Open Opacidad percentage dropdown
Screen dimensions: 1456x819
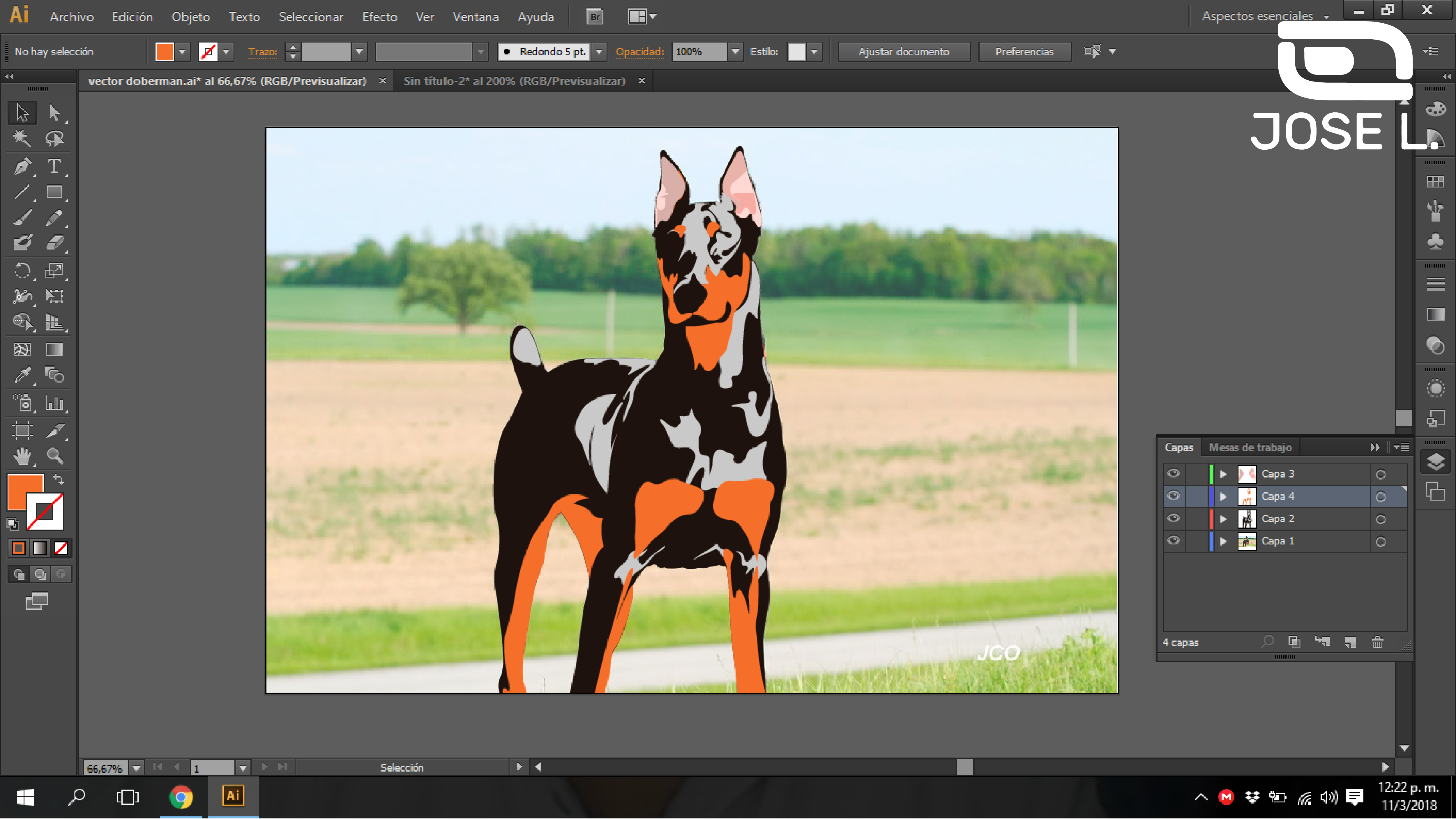(735, 52)
